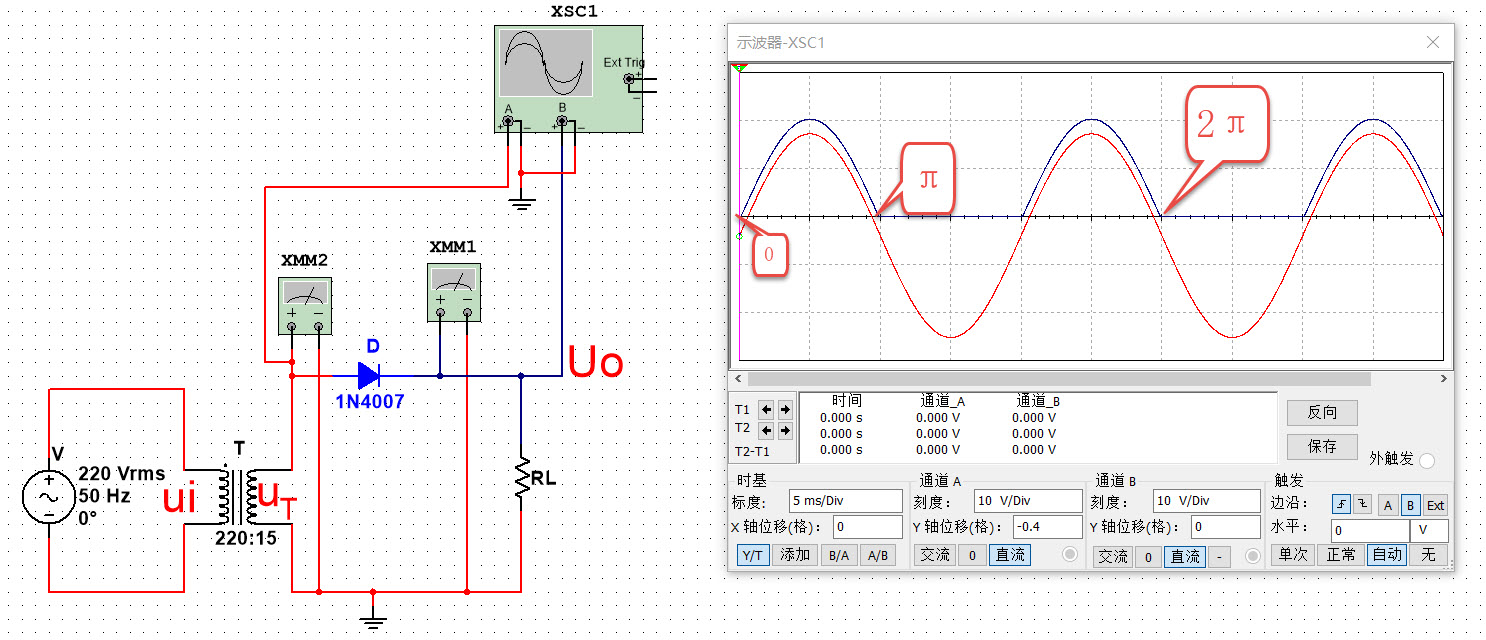
Task: Click the 保存 button
Action: [1322, 446]
